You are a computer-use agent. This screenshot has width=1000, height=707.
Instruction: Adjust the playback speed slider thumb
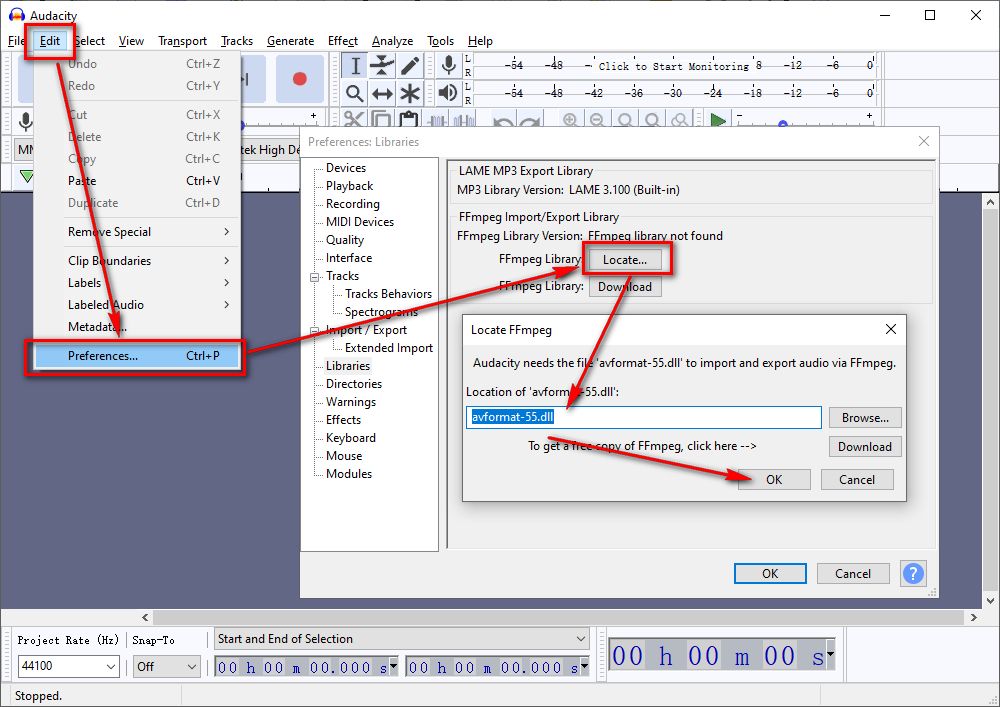783,125
